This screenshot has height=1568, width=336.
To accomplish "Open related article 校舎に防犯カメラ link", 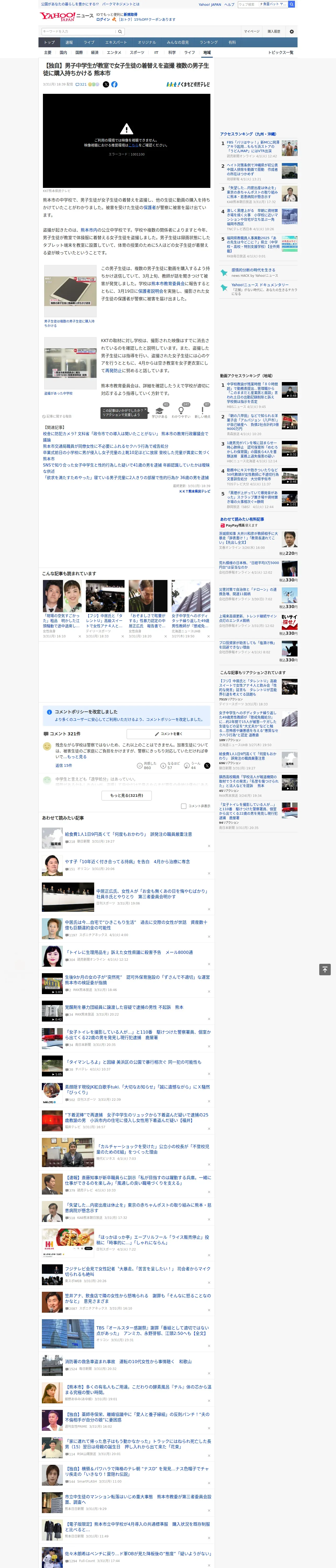I will 125,436.
